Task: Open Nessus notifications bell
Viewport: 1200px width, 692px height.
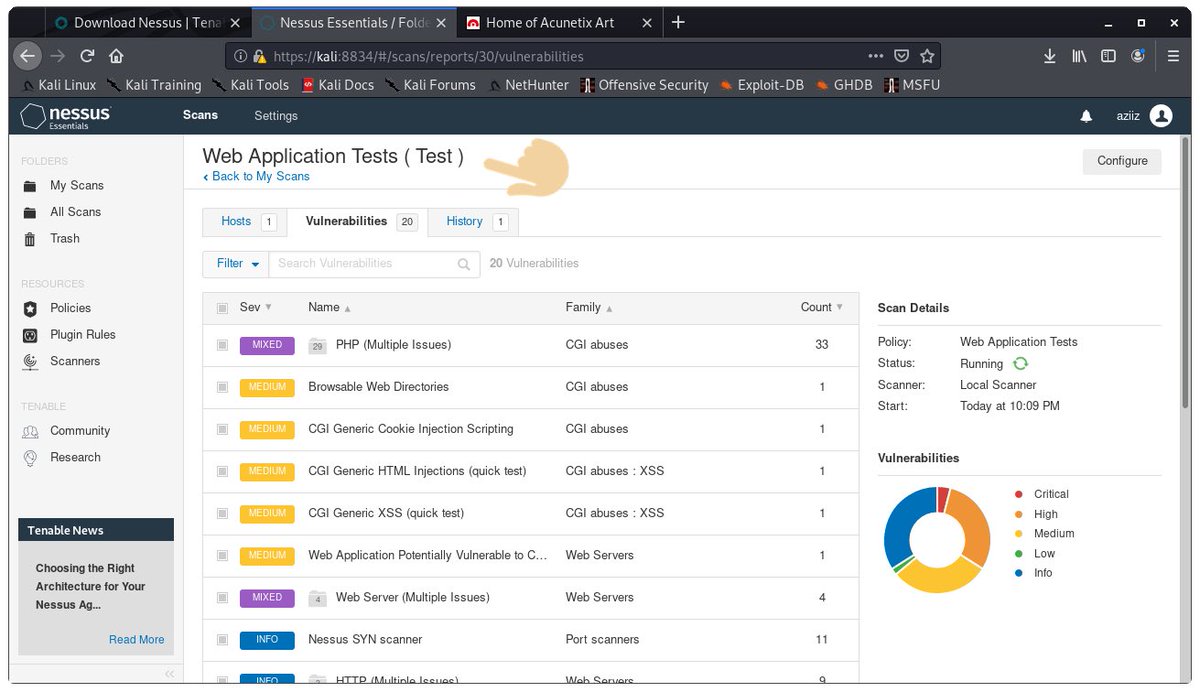Action: 1086,117
